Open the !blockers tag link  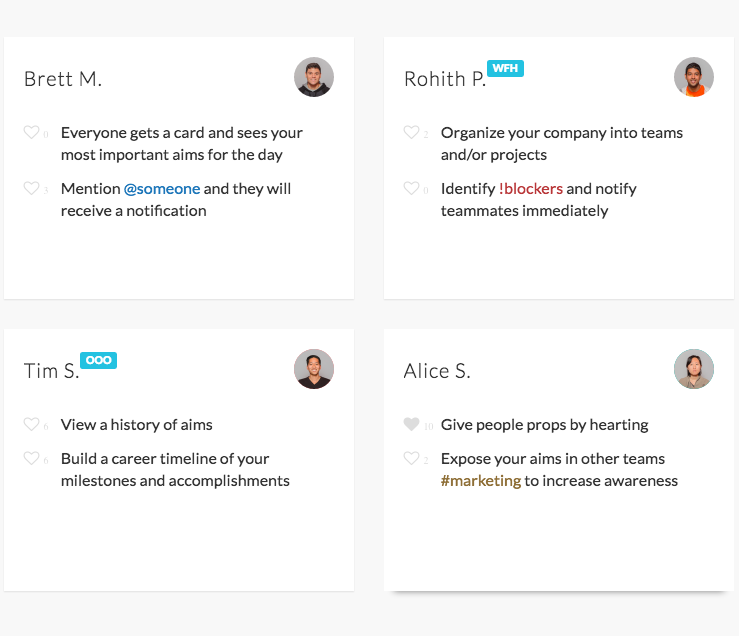(x=531, y=188)
